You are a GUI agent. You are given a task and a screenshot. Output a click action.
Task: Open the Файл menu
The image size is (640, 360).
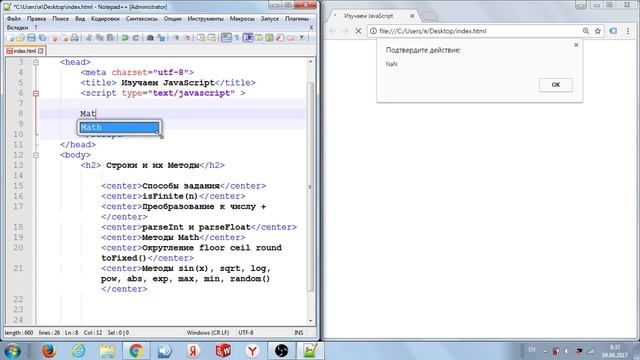(x=14, y=19)
